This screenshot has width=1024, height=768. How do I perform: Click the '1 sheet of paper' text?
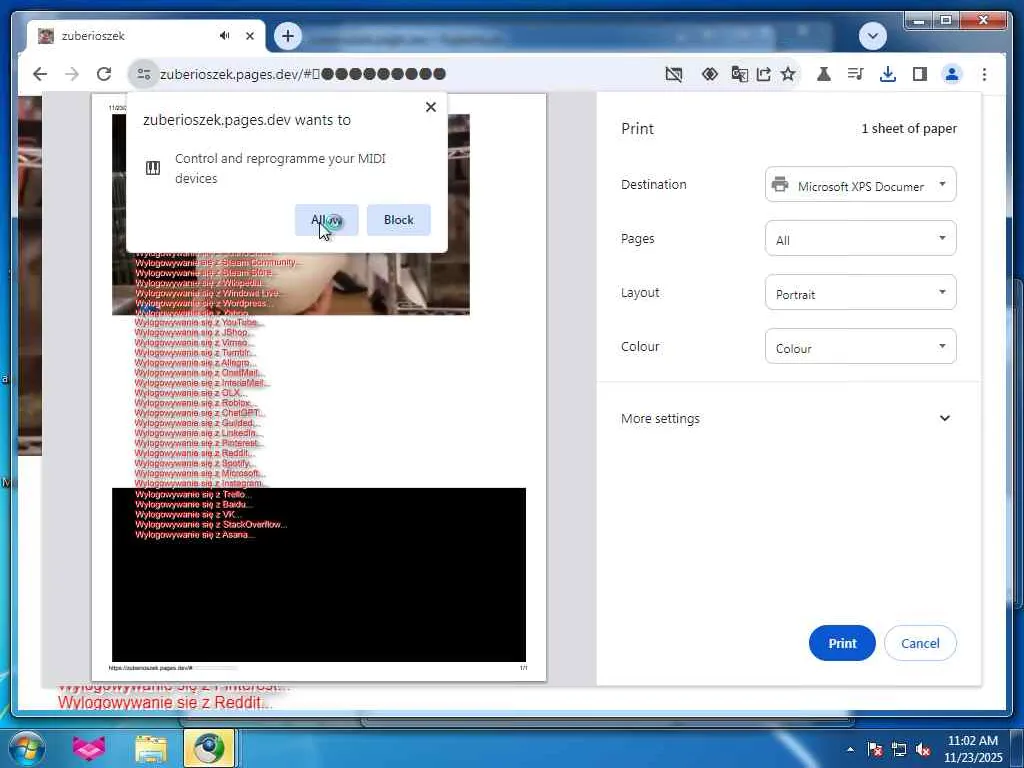click(x=909, y=129)
